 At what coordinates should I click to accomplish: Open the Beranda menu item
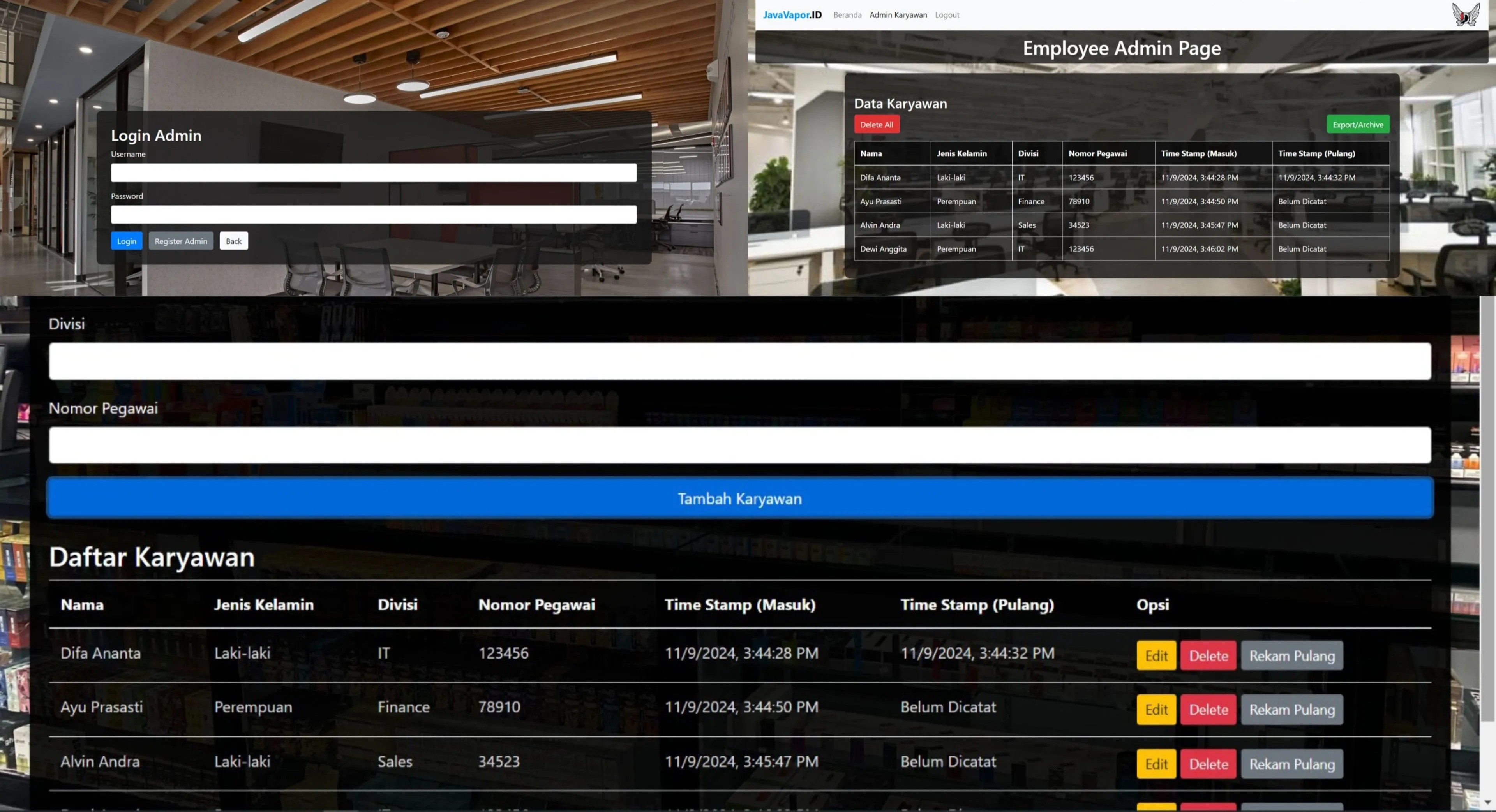point(847,14)
